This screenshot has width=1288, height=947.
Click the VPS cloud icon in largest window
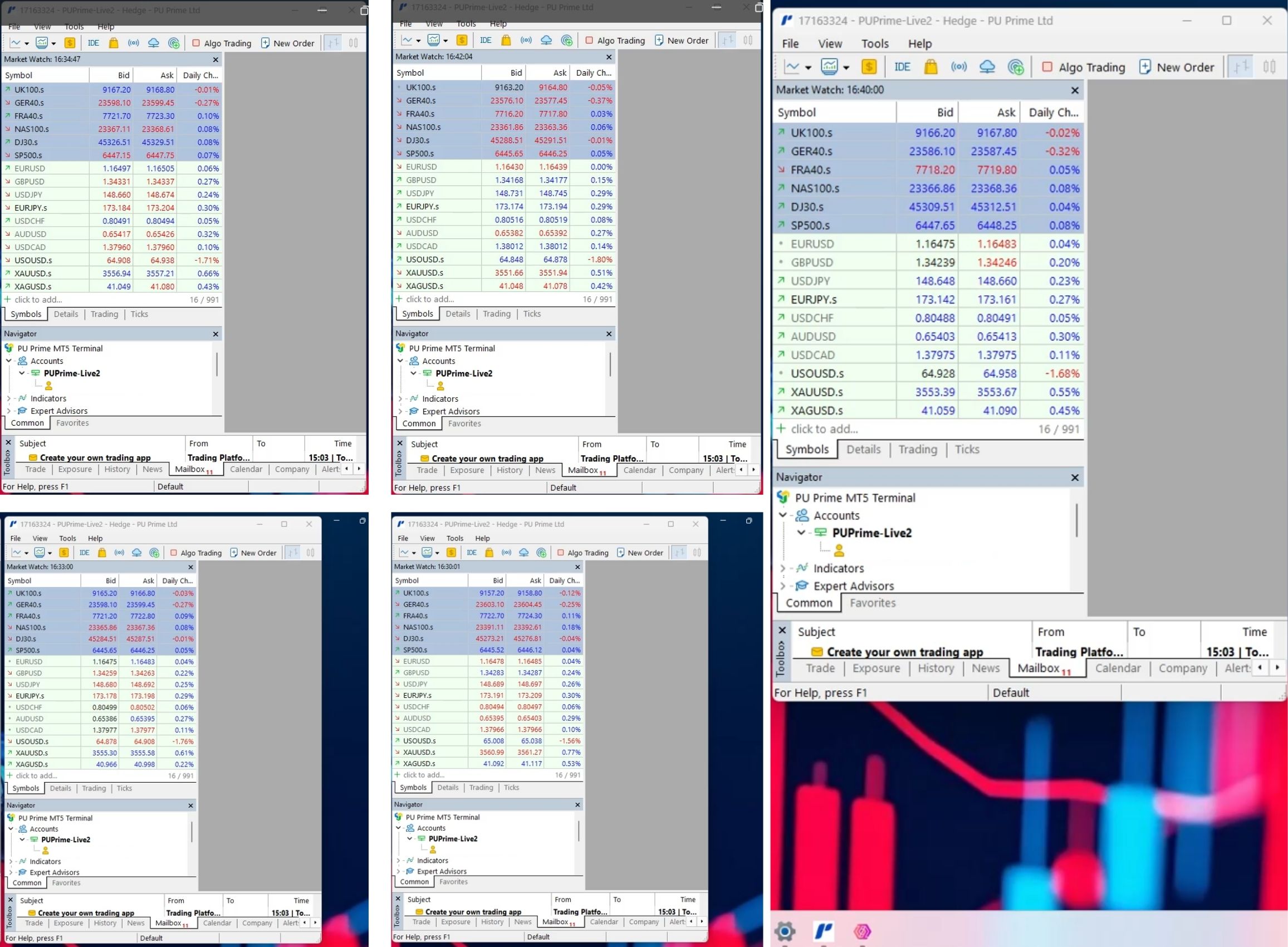pos(987,67)
